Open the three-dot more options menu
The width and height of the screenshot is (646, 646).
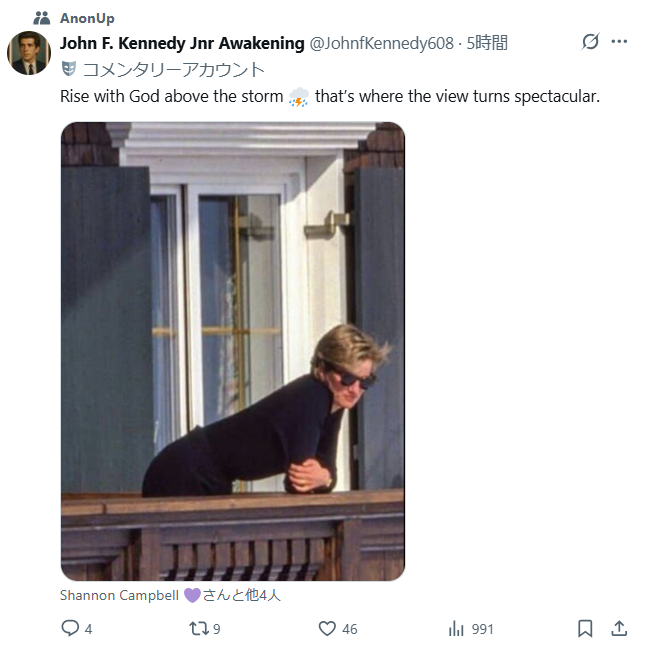point(619,42)
